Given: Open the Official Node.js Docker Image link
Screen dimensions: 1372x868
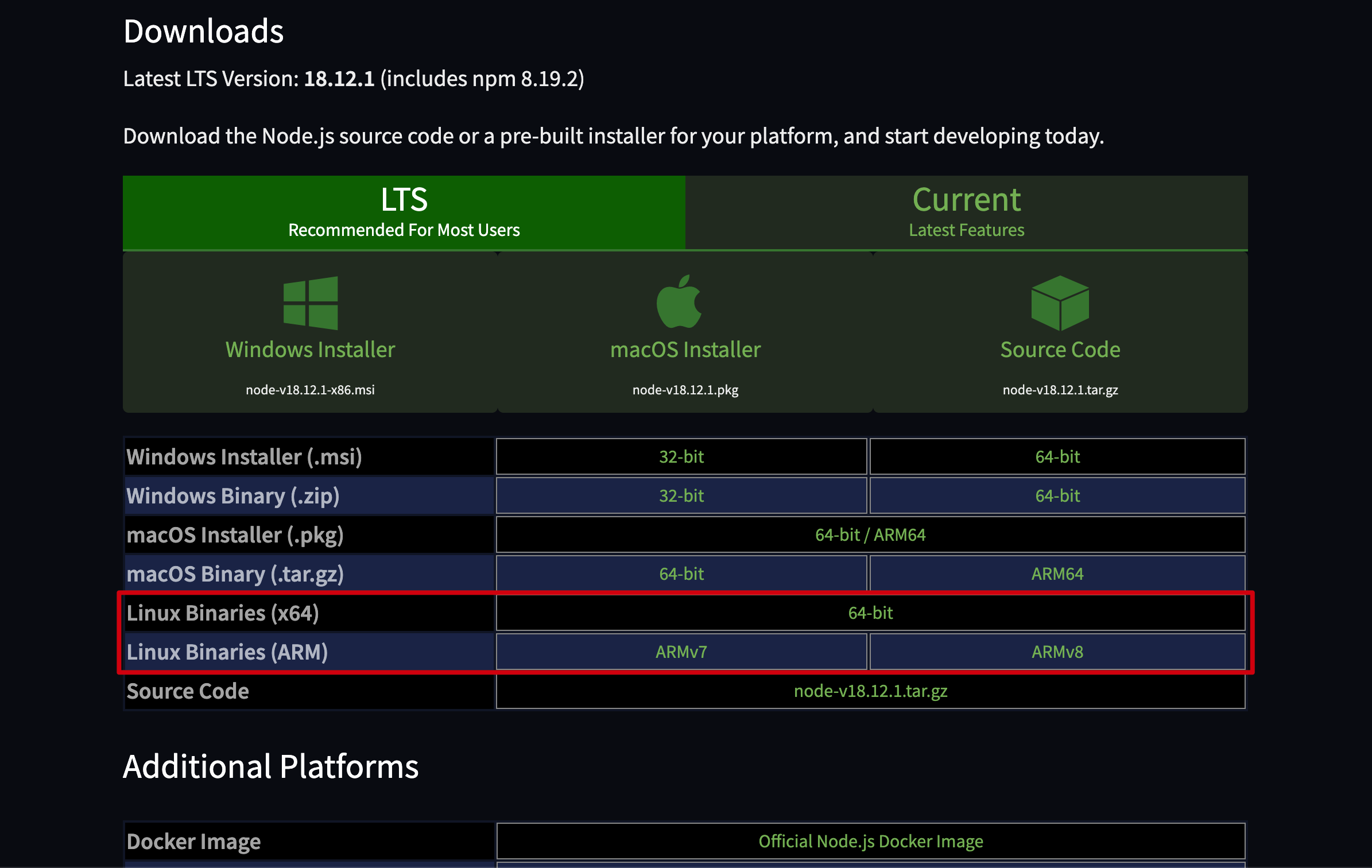Looking at the screenshot, I should 870,842.
